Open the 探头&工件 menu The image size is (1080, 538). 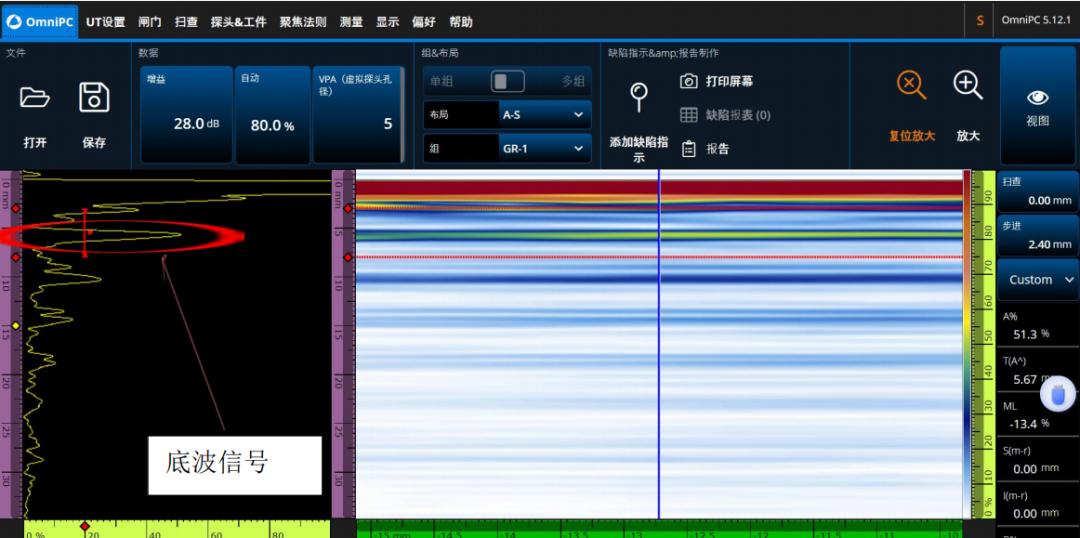pyautogui.click(x=238, y=22)
